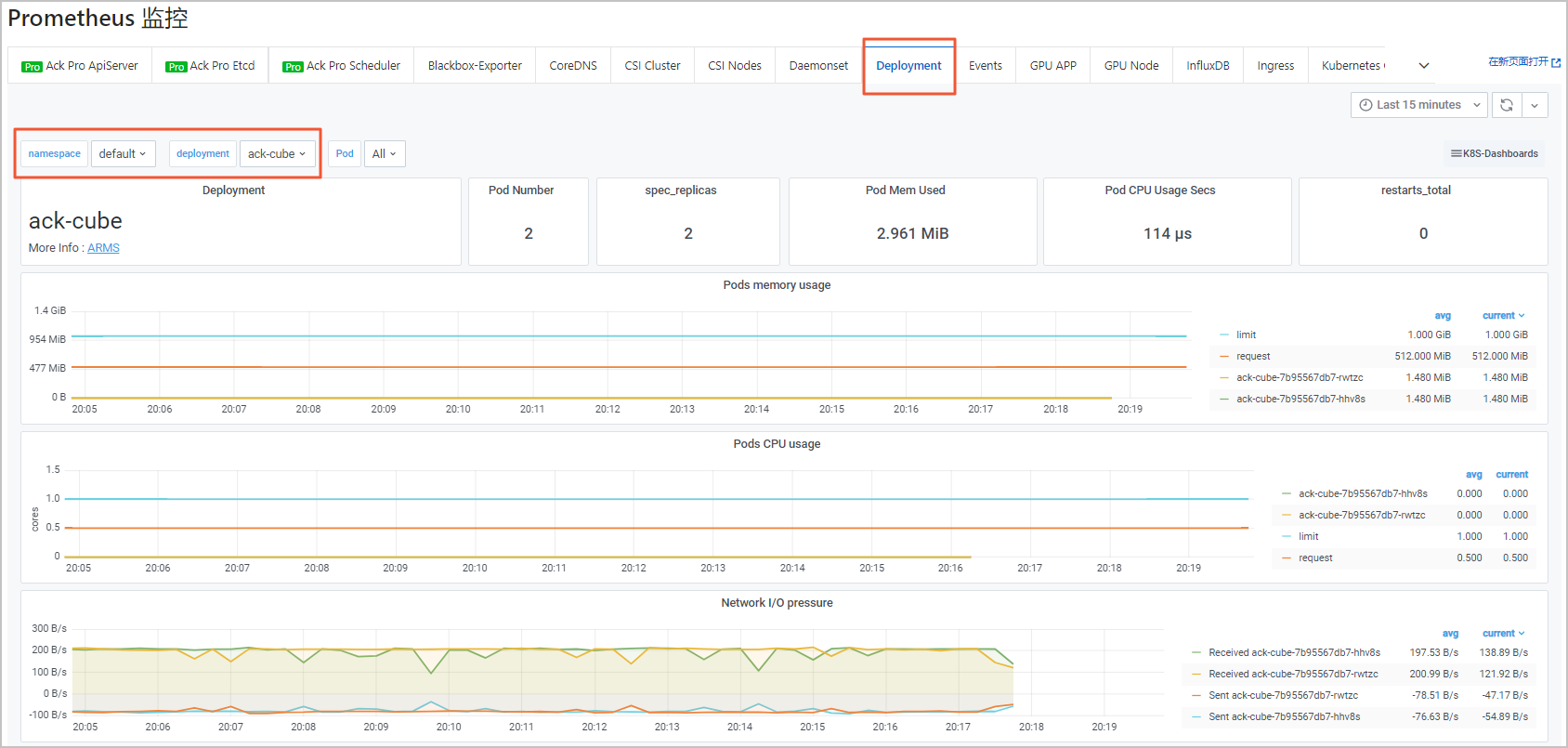Open the K8S-Dashboards menu
Viewport: 1568px width, 748px height.
[1495, 153]
